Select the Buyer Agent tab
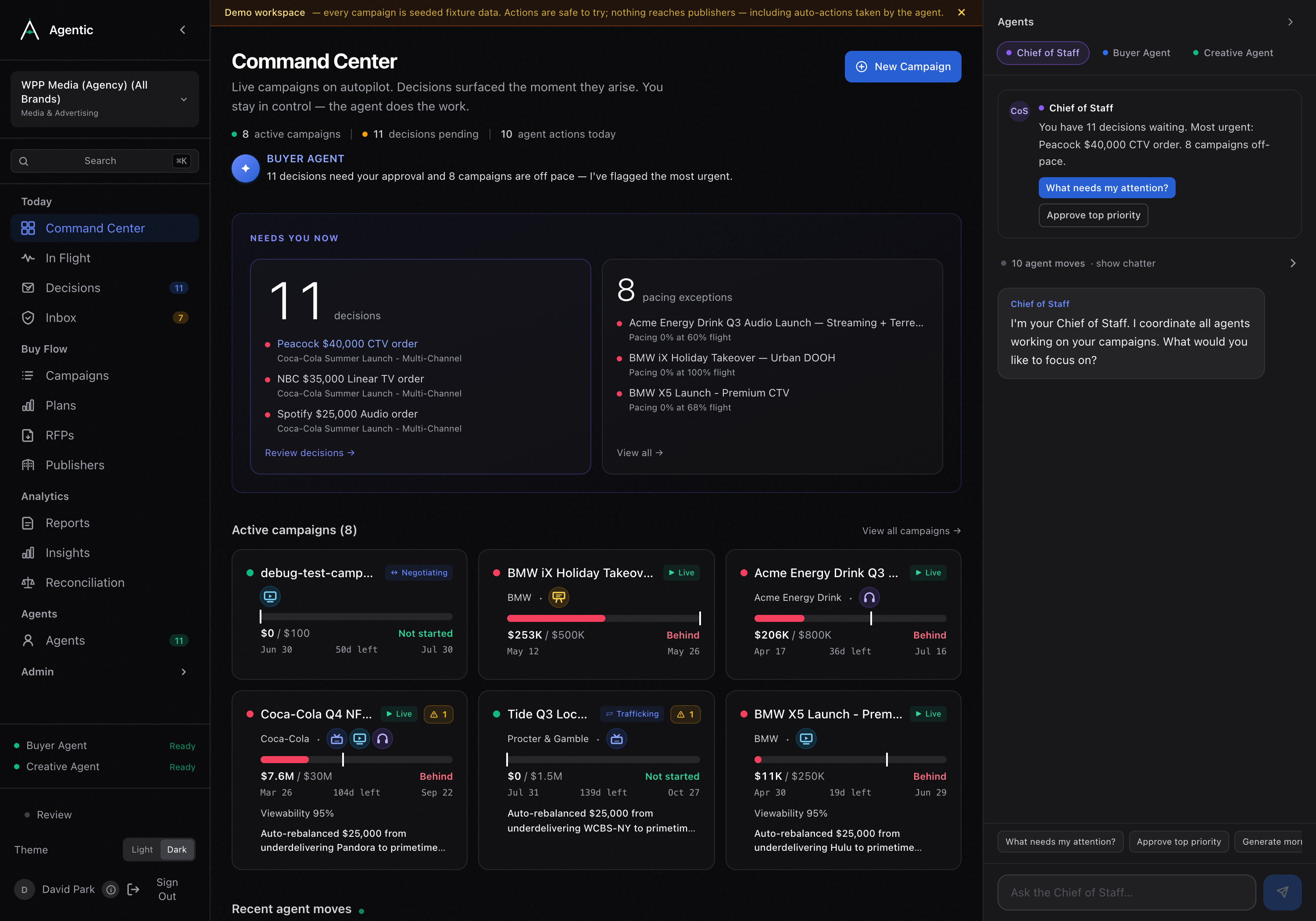The width and height of the screenshot is (1316, 921). tap(1136, 53)
